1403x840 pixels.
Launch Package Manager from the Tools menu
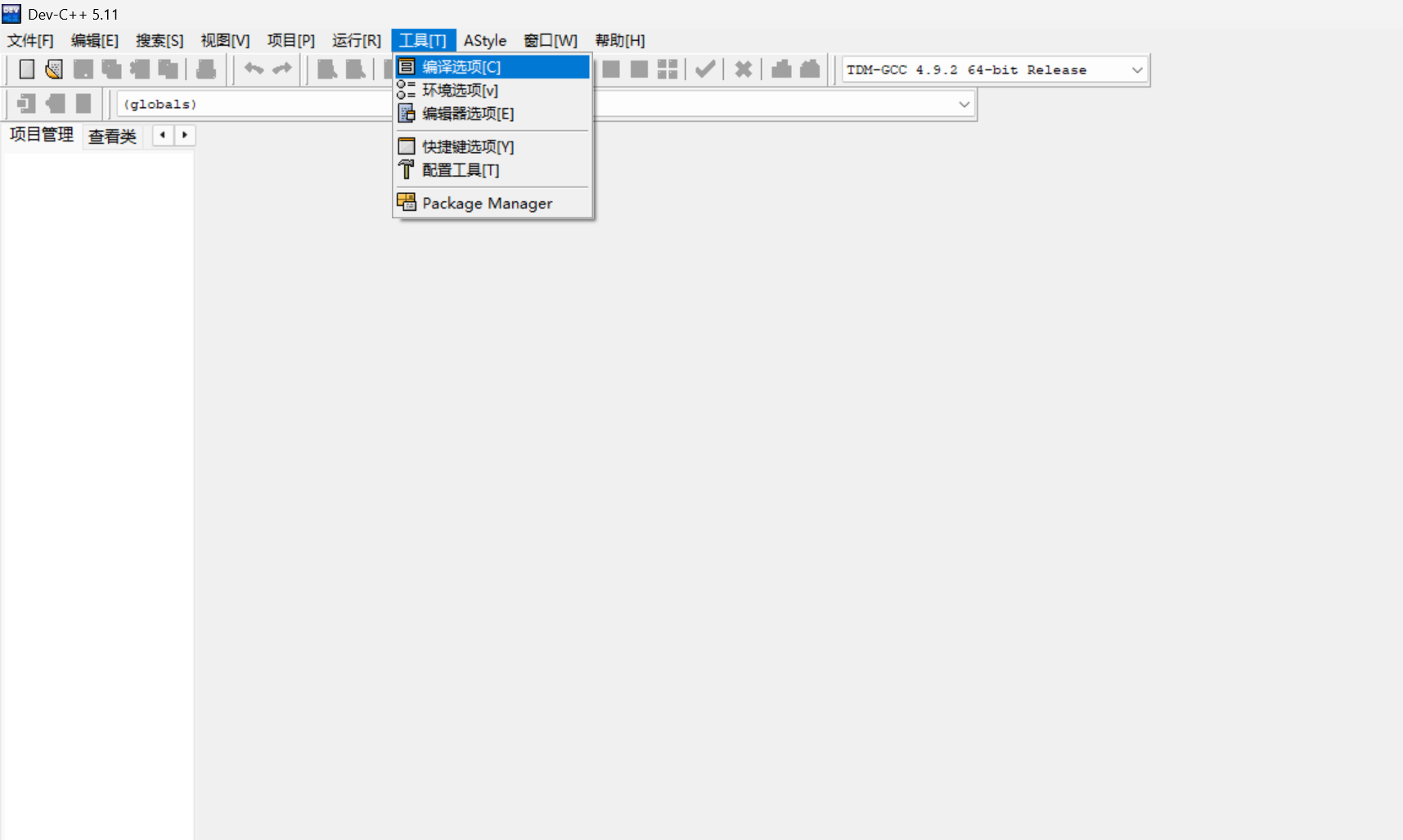(x=492, y=203)
